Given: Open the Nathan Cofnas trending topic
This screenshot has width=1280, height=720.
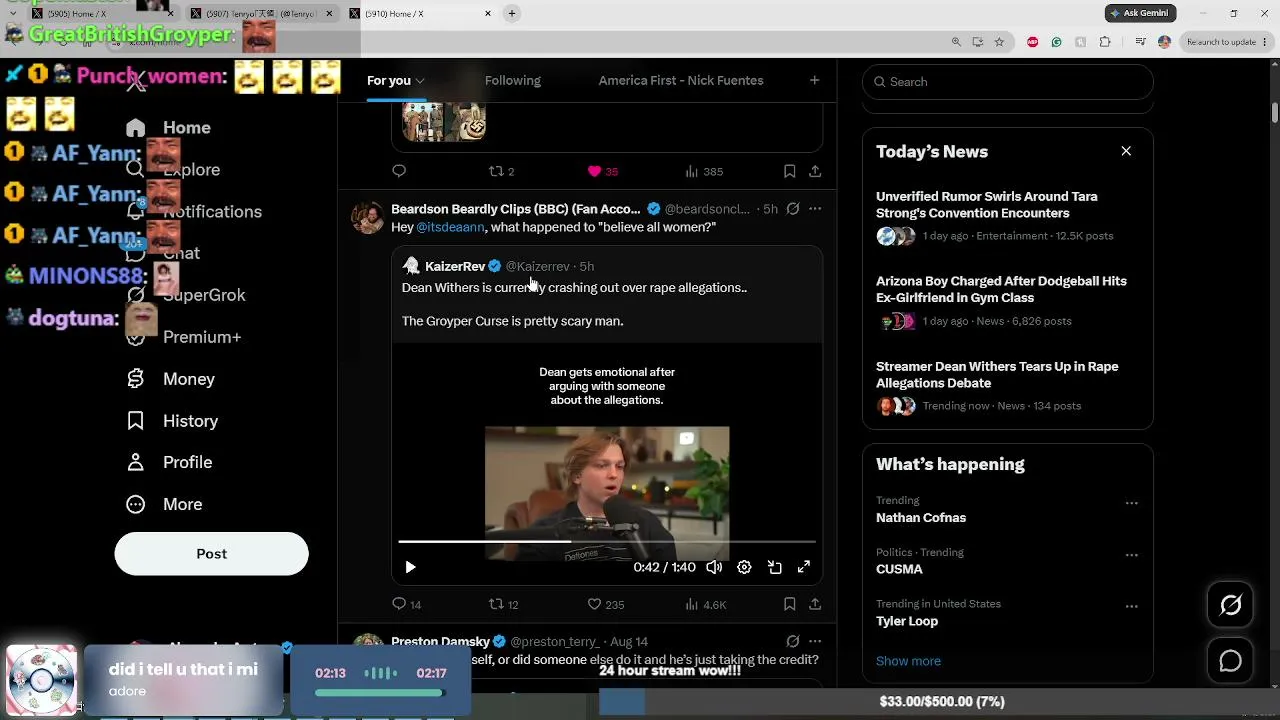Looking at the screenshot, I should pos(921,518).
